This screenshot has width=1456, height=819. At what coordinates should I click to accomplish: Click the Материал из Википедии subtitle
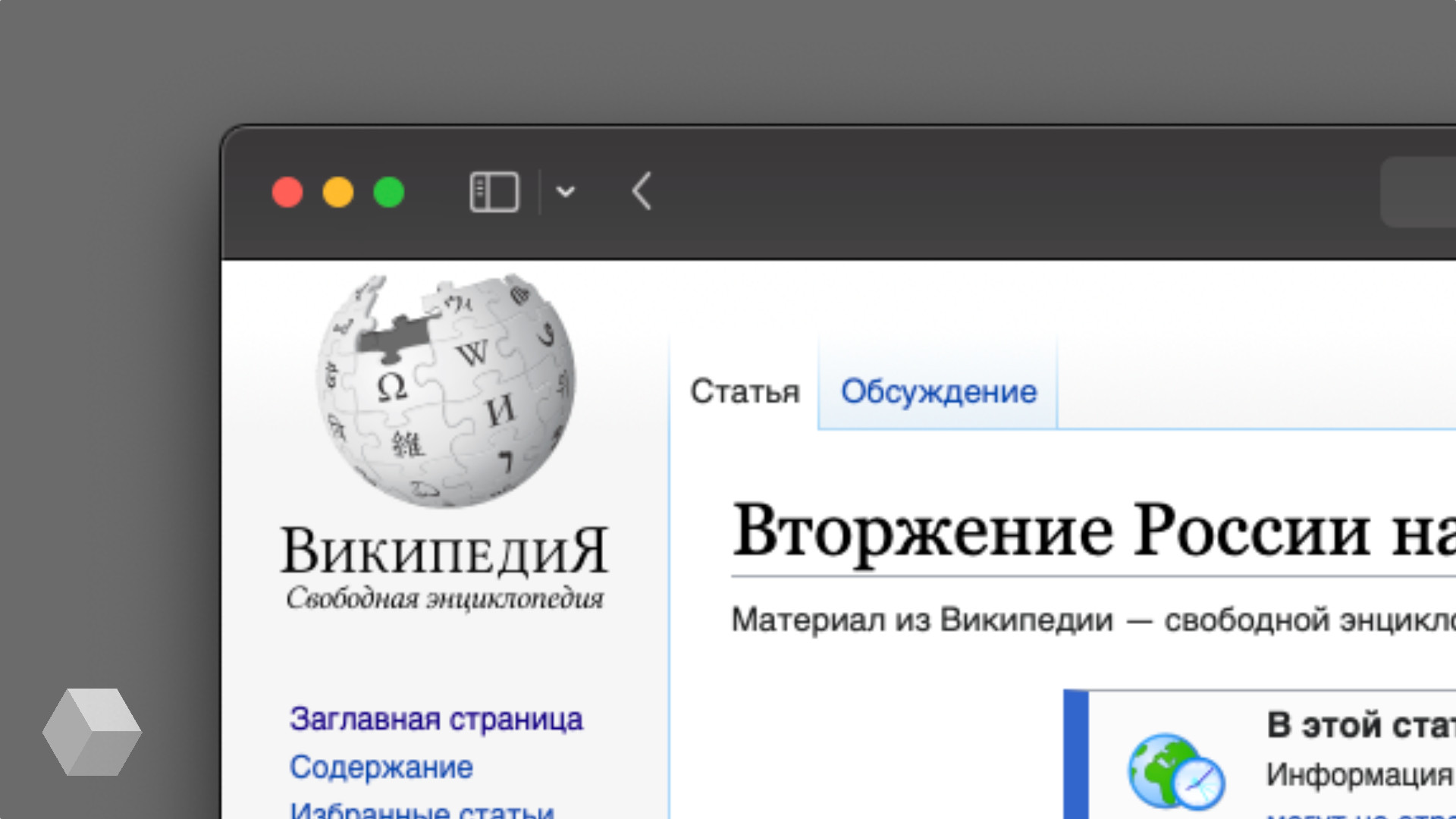(1094, 620)
